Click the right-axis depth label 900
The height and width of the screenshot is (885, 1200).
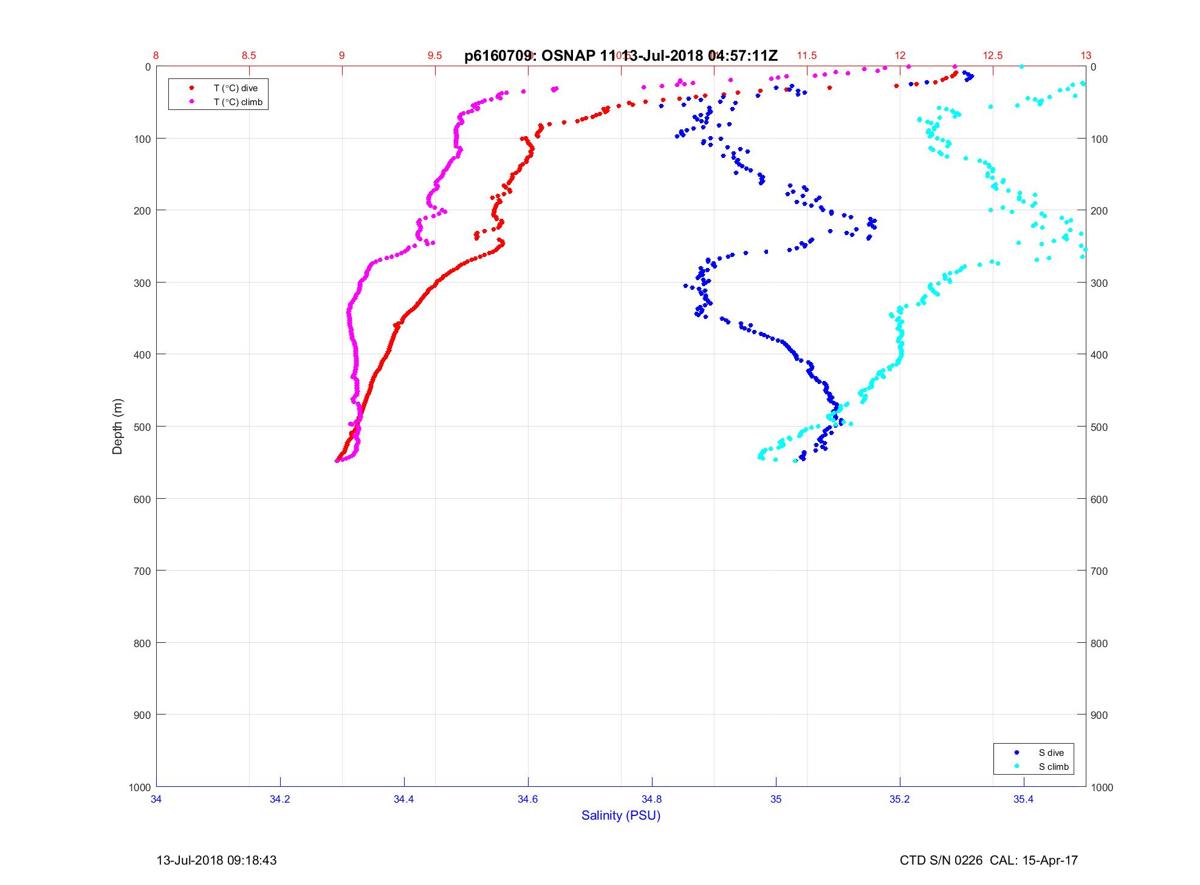tap(1101, 715)
